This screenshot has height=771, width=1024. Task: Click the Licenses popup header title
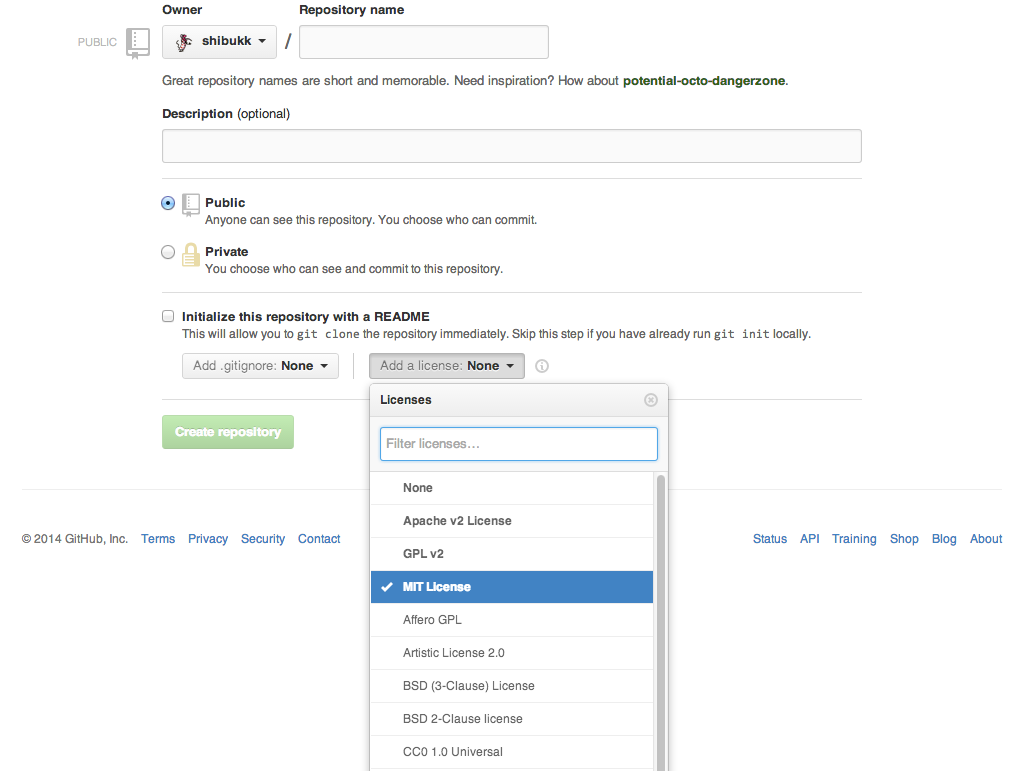click(x=406, y=400)
